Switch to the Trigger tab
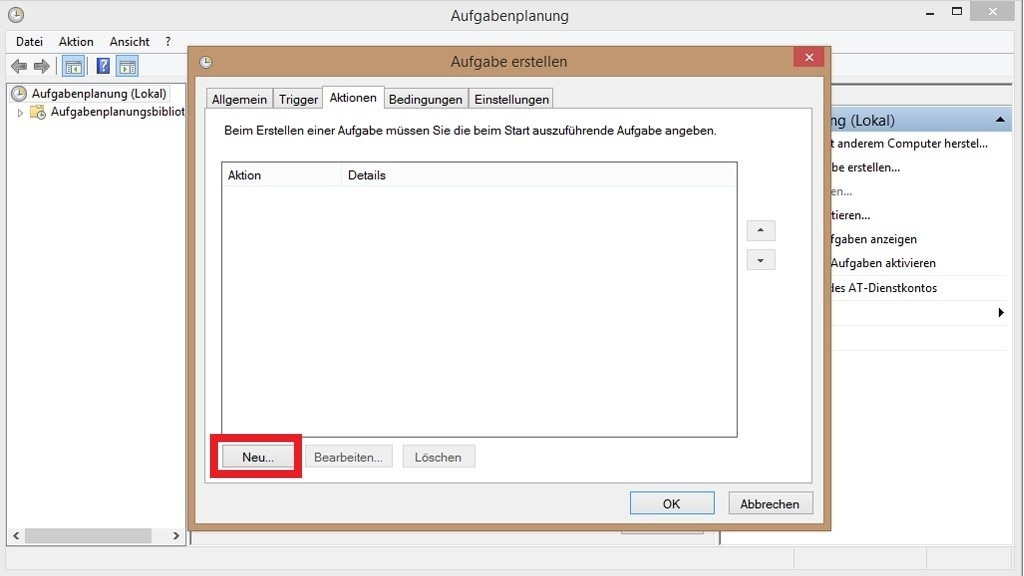This screenshot has height=576, width=1024. click(298, 99)
